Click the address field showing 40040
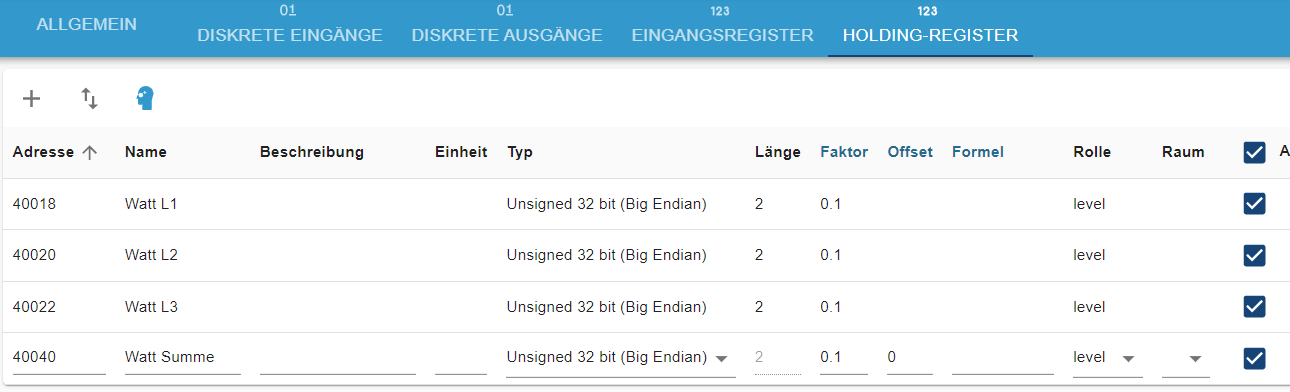The height and width of the screenshot is (392, 1290). coord(59,358)
